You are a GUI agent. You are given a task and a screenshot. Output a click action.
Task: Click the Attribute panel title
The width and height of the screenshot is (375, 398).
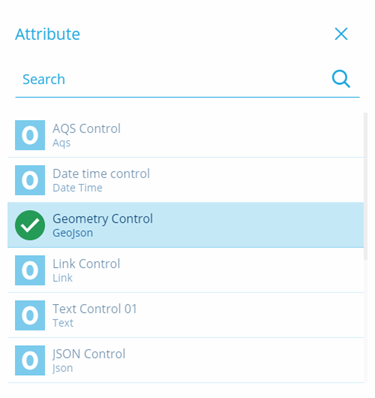pyautogui.click(x=48, y=34)
